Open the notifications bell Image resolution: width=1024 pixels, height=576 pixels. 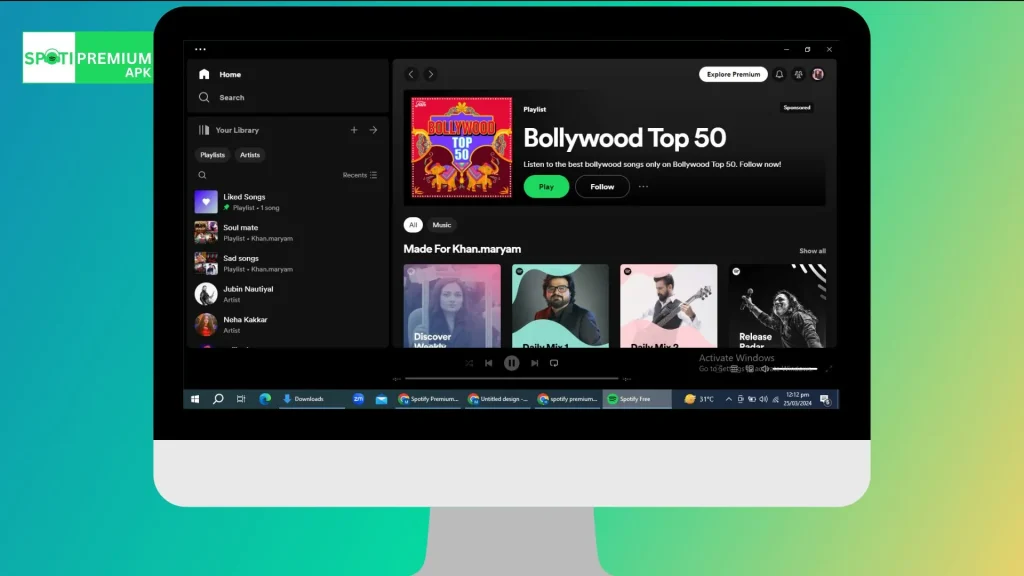click(x=779, y=74)
